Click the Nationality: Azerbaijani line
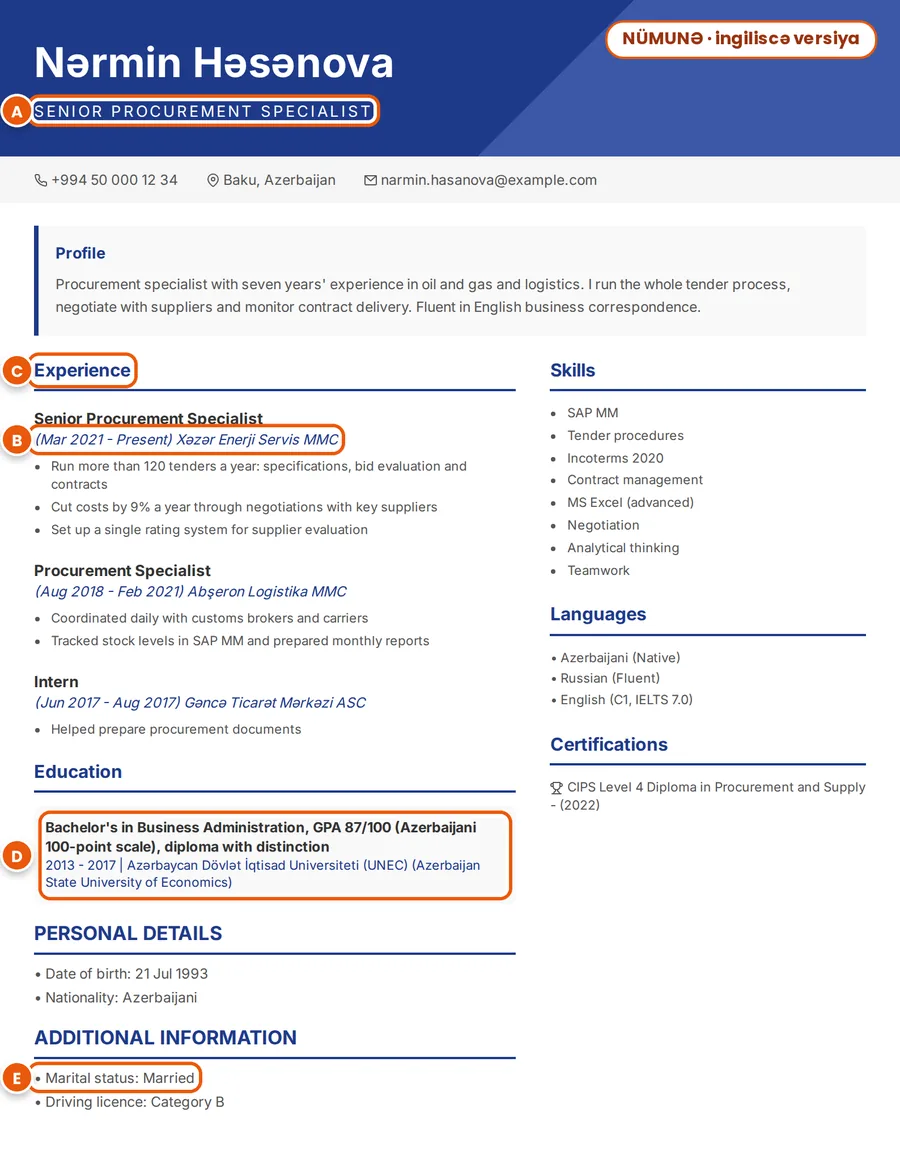The height and width of the screenshot is (1151, 900). [116, 998]
